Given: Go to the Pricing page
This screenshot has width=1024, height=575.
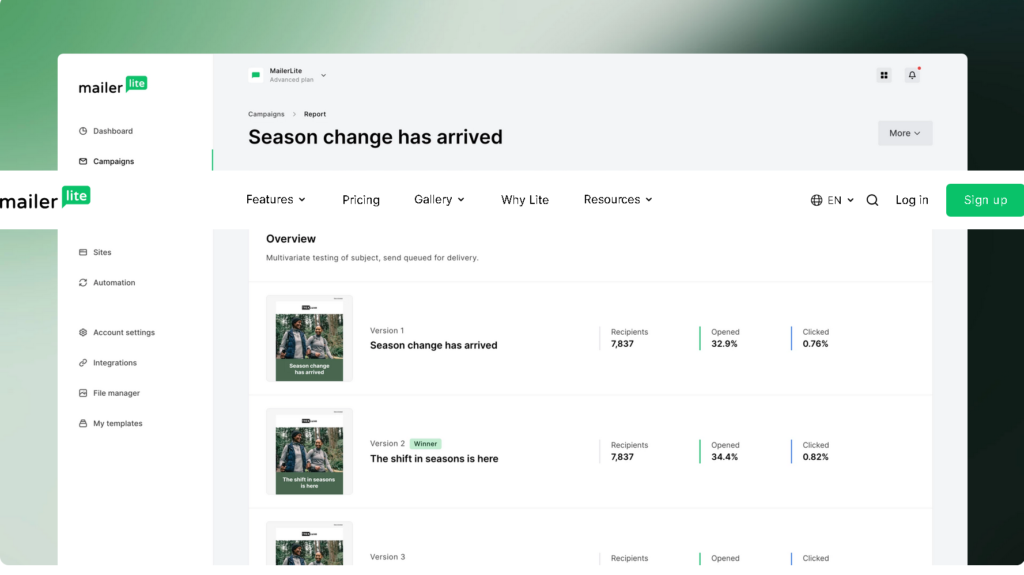Looking at the screenshot, I should (361, 200).
